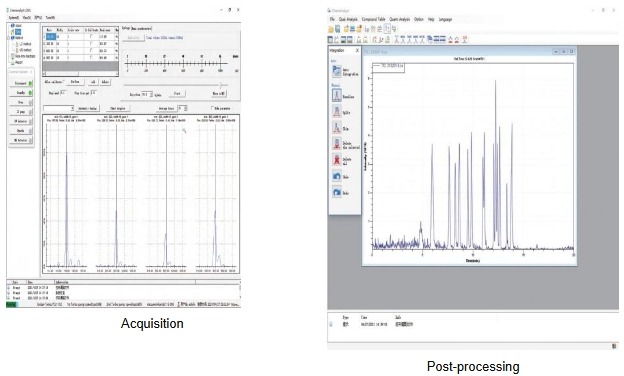
Task: Select the tool icon below Split
Action: point(337,128)
